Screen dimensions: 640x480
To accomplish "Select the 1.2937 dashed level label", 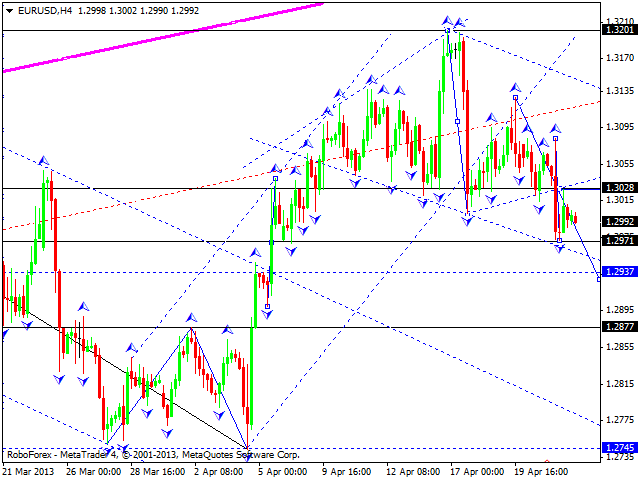I will (618, 272).
